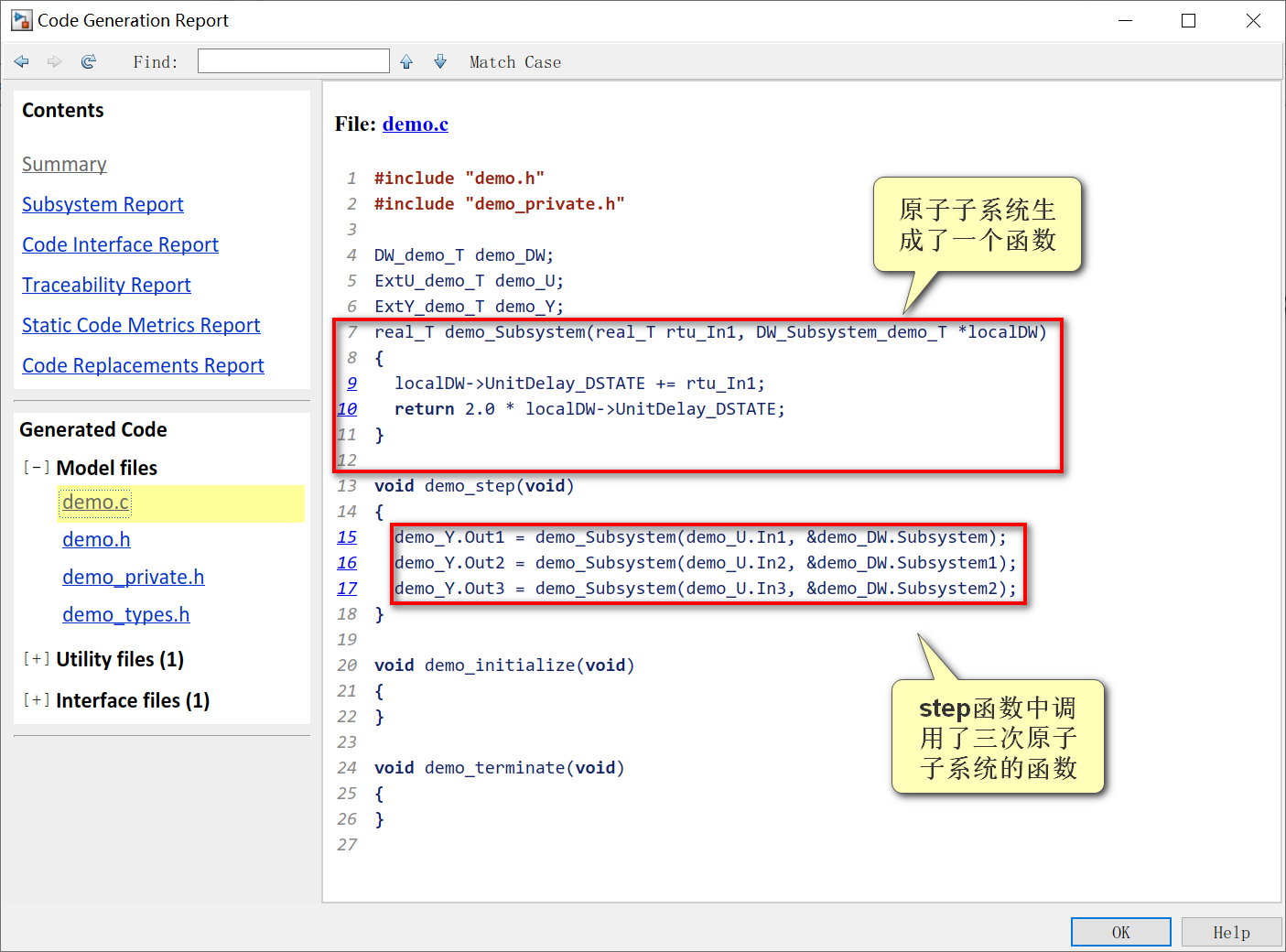
Task: Click the '#include "demo.h"' code line
Action: tap(459, 178)
